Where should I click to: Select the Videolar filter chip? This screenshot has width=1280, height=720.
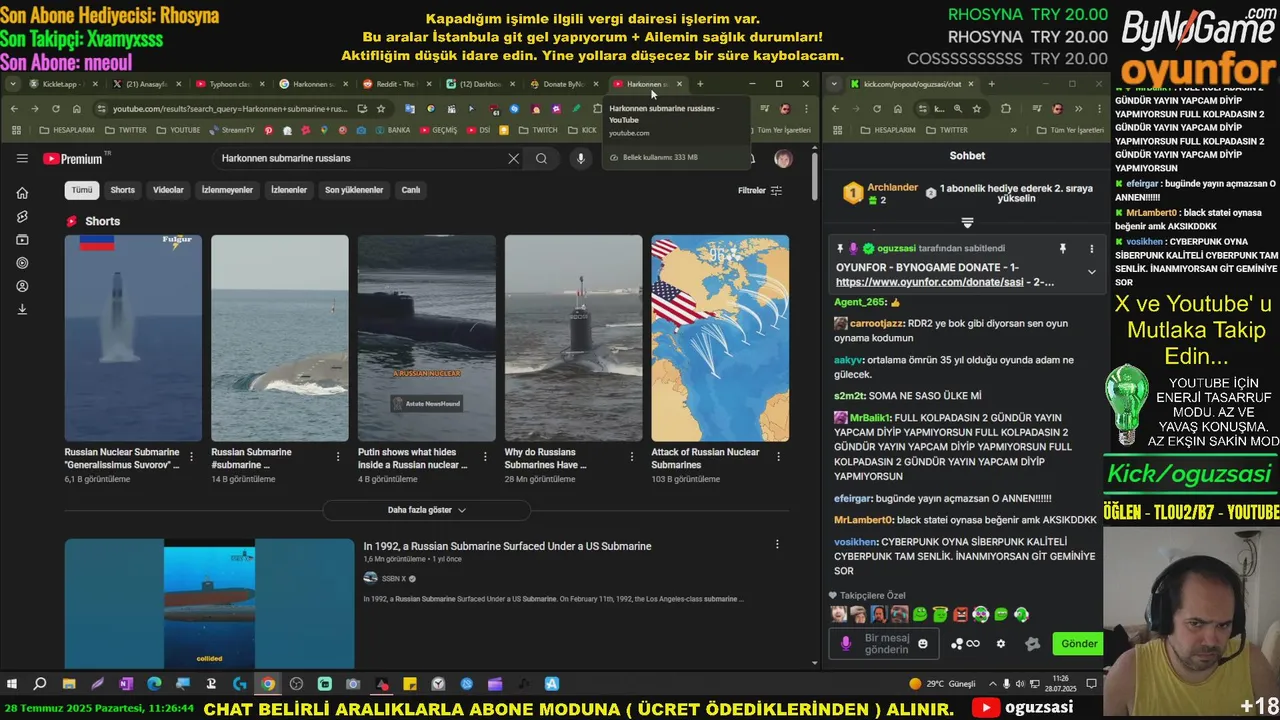[x=168, y=190]
